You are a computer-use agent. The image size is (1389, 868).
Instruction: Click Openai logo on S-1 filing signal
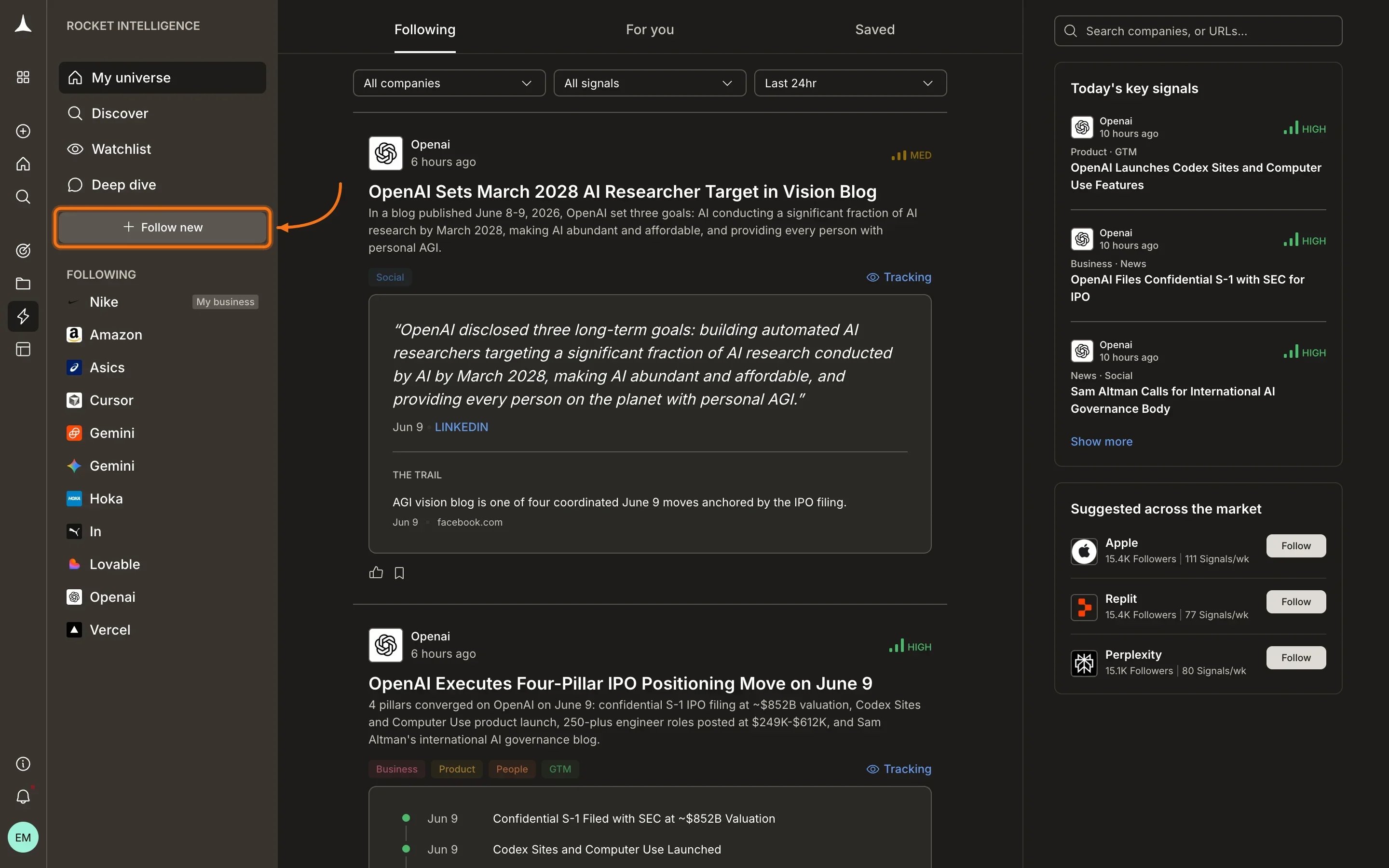pyautogui.click(x=1082, y=239)
